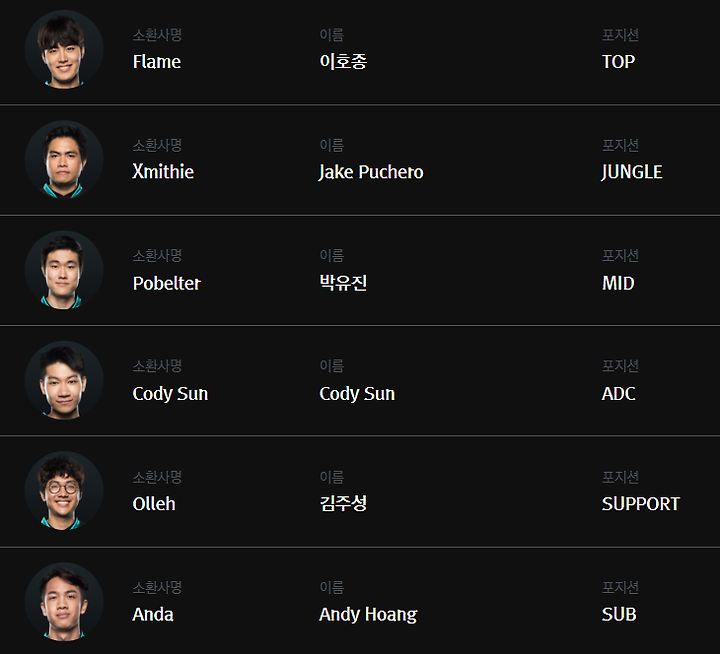Viewport: 720px width, 654px height.
Task: Click the ADC position label
Action: point(619,394)
